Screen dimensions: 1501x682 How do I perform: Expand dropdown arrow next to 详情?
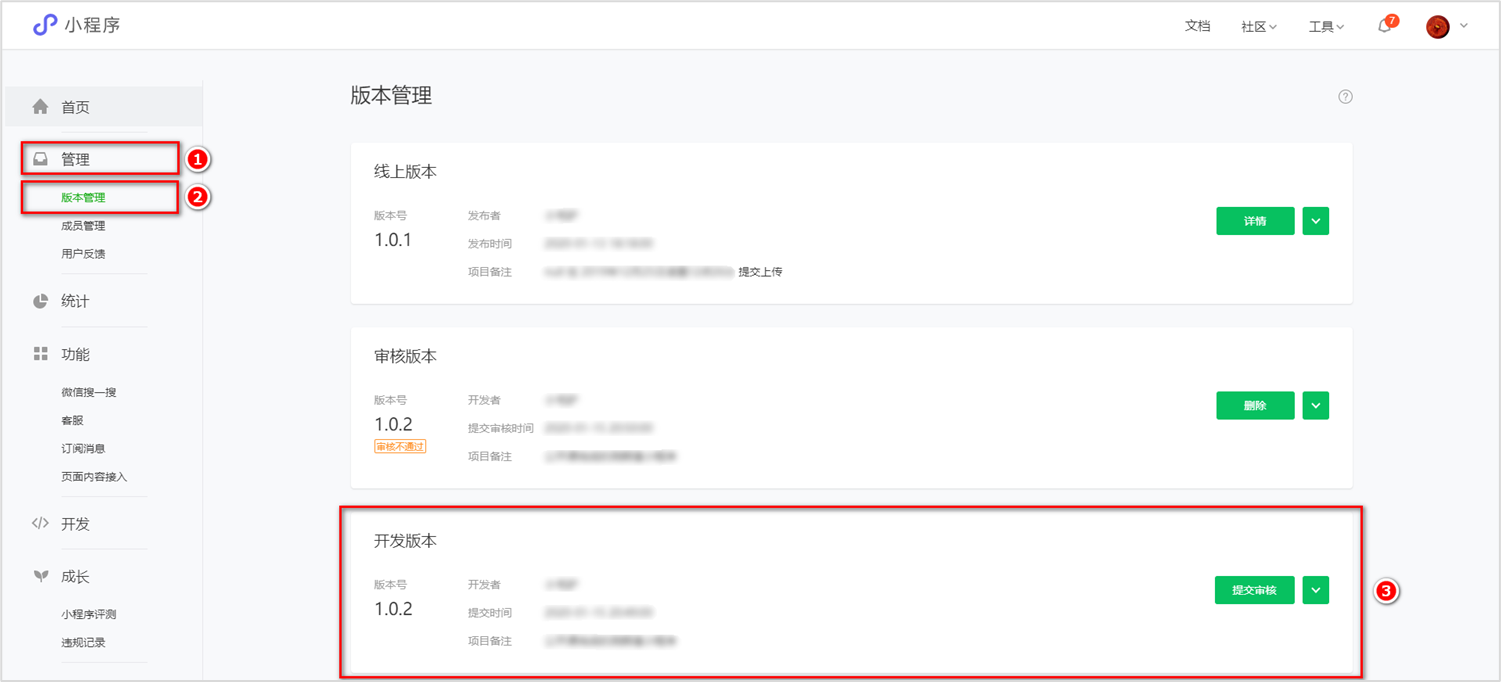click(1315, 221)
